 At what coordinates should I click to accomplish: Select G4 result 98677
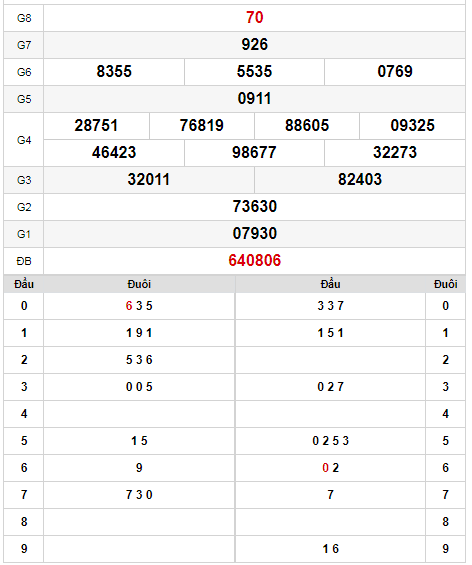254,152
